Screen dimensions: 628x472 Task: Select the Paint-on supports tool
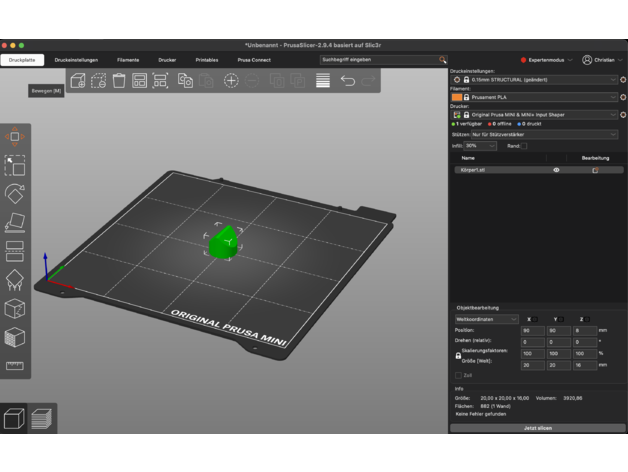(15, 280)
